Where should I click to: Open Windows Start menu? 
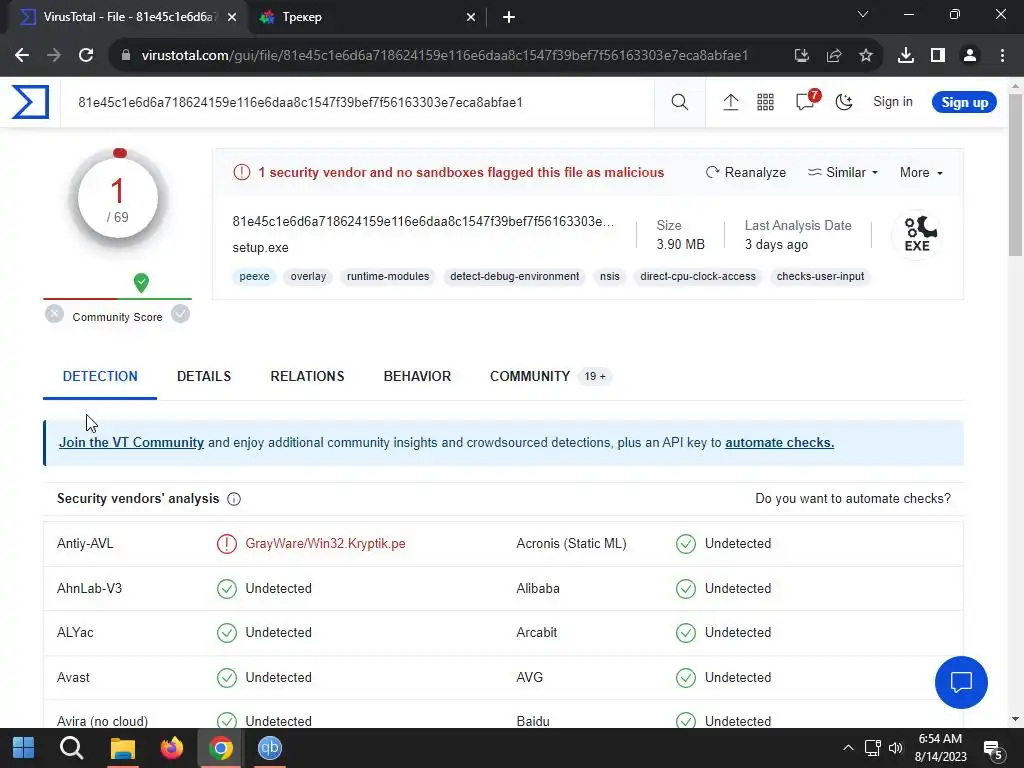coord(24,748)
